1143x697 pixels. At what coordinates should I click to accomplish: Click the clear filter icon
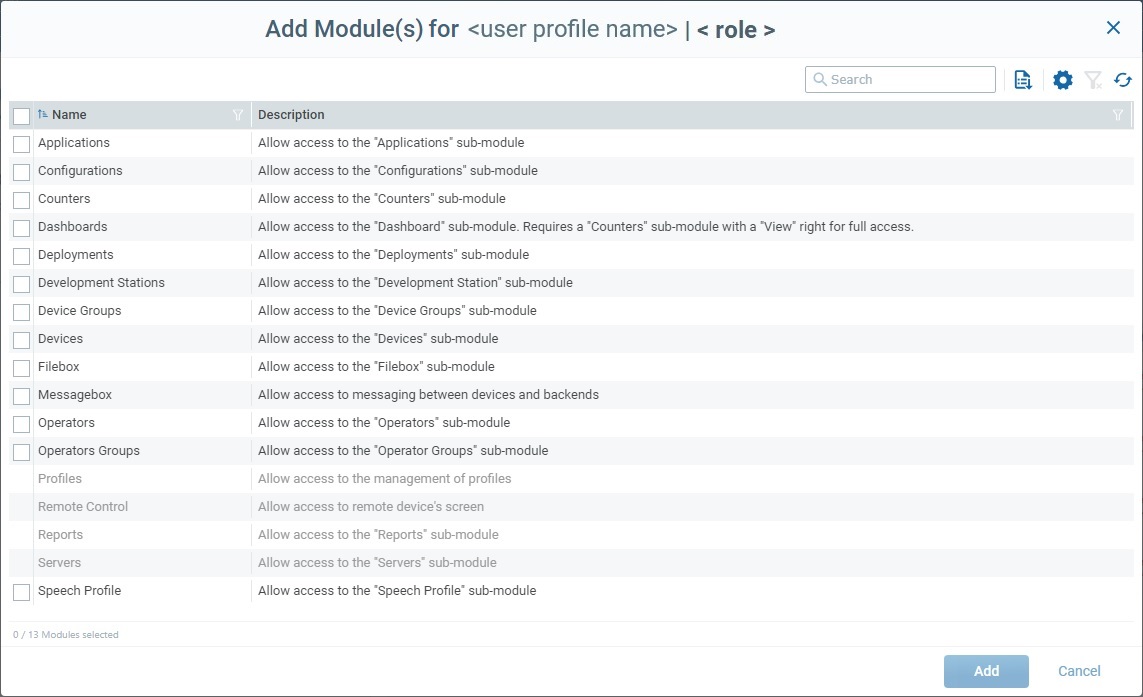click(x=1092, y=79)
